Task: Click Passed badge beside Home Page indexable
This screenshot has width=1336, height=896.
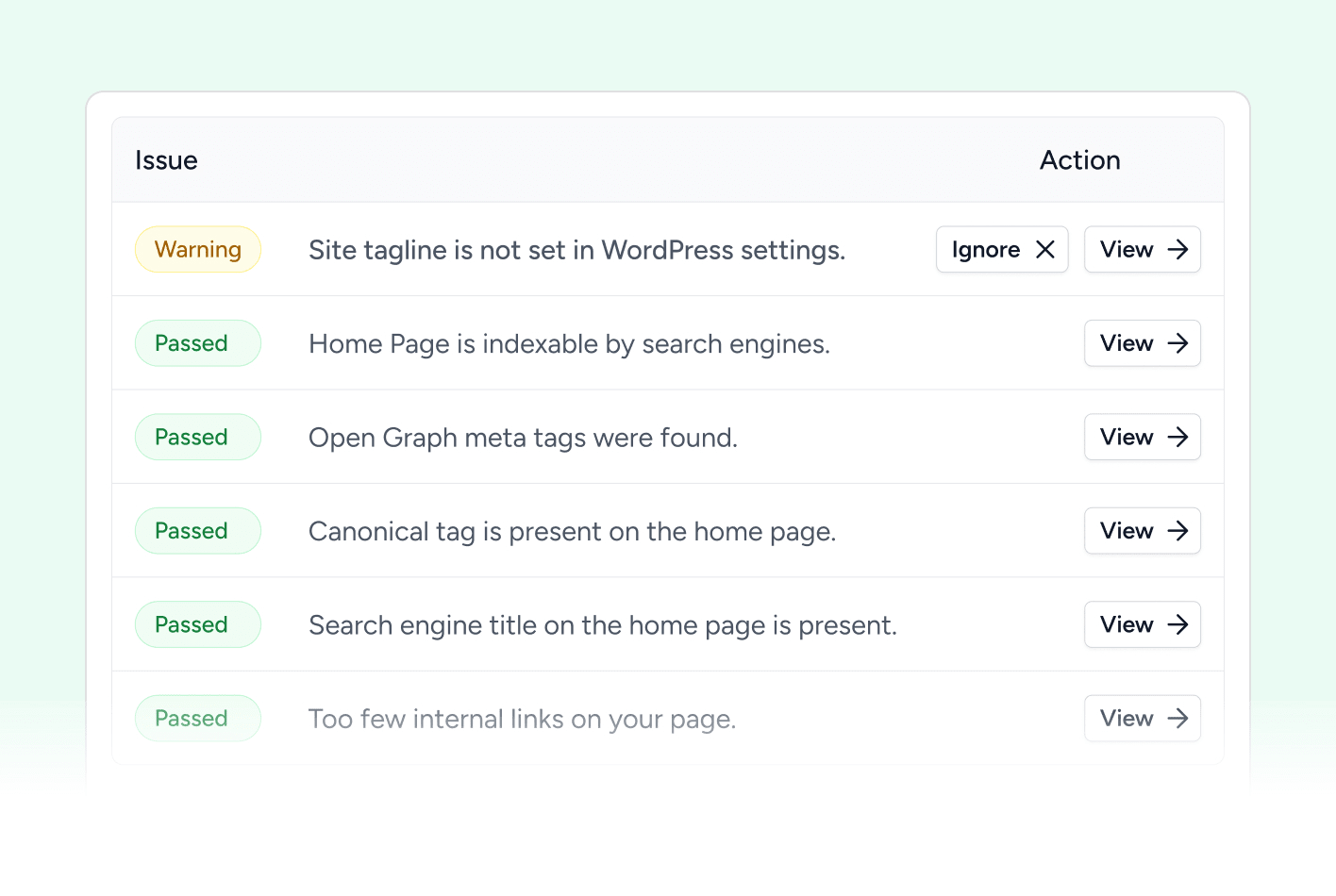Action: coord(198,343)
